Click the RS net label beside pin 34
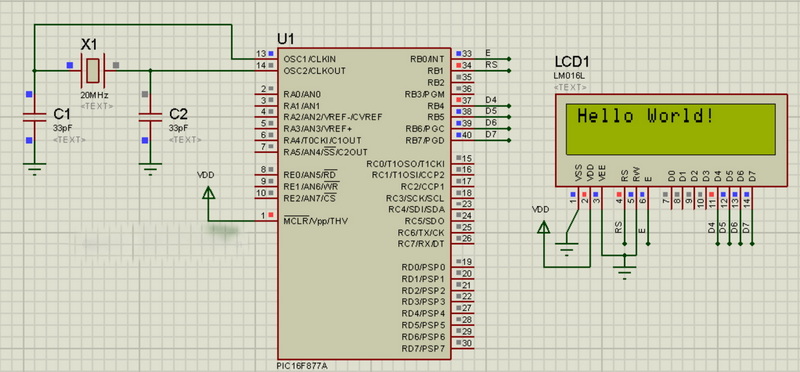Viewport: 800px width, 372px height. pyautogui.click(x=491, y=65)
